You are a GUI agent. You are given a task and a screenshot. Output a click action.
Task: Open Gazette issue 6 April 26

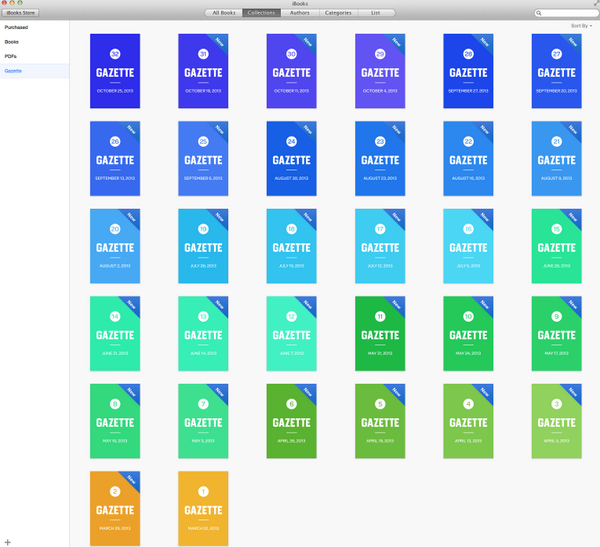click(292, 421)
